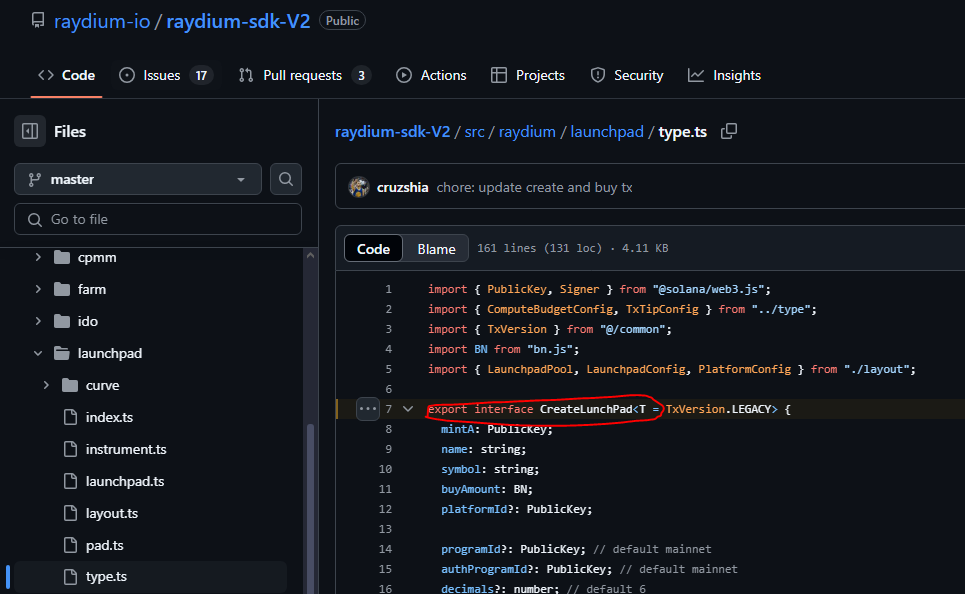
Task: Click the '161 lines (131 loc) · 4.11 KB' text
Action: pos(572,248)
